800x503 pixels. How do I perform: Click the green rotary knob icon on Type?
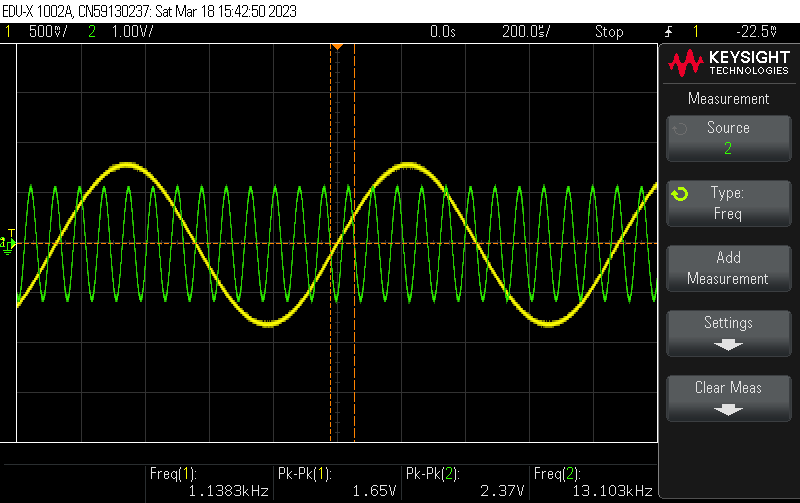(x=680, y=194)
